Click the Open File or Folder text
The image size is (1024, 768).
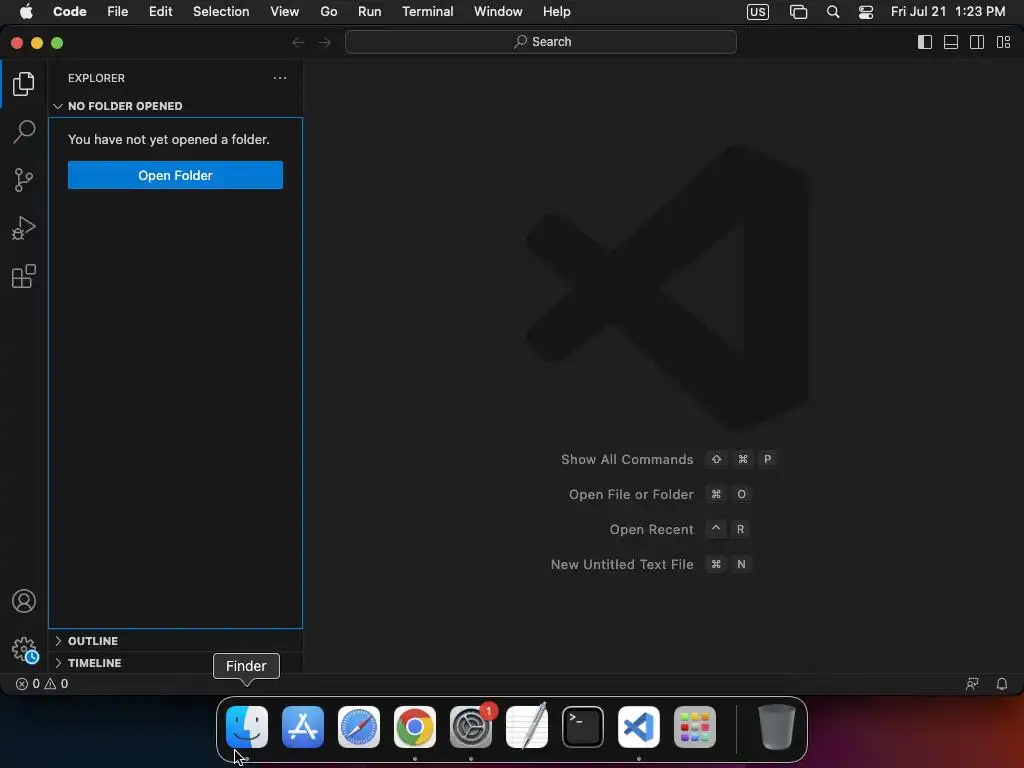pyautogui.click(x=631, y=494)
